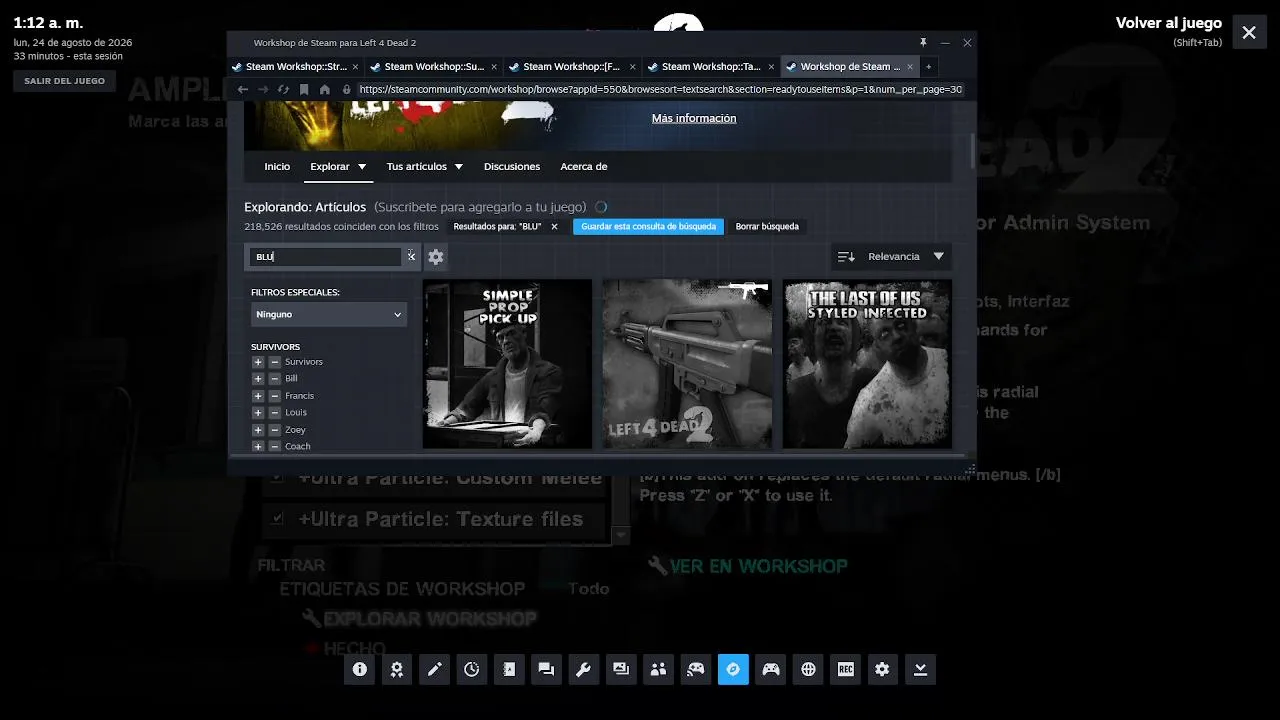Remove the Resultados para BLU filter
This screenshot has width=1280, height=720.
554,227
